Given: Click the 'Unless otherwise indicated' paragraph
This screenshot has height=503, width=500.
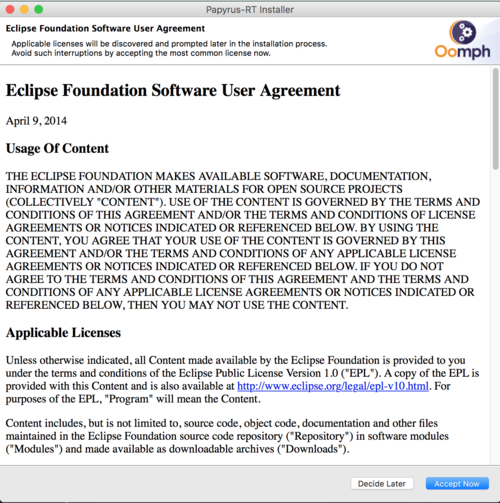Looking at the screenshot, I should (242, 379).
